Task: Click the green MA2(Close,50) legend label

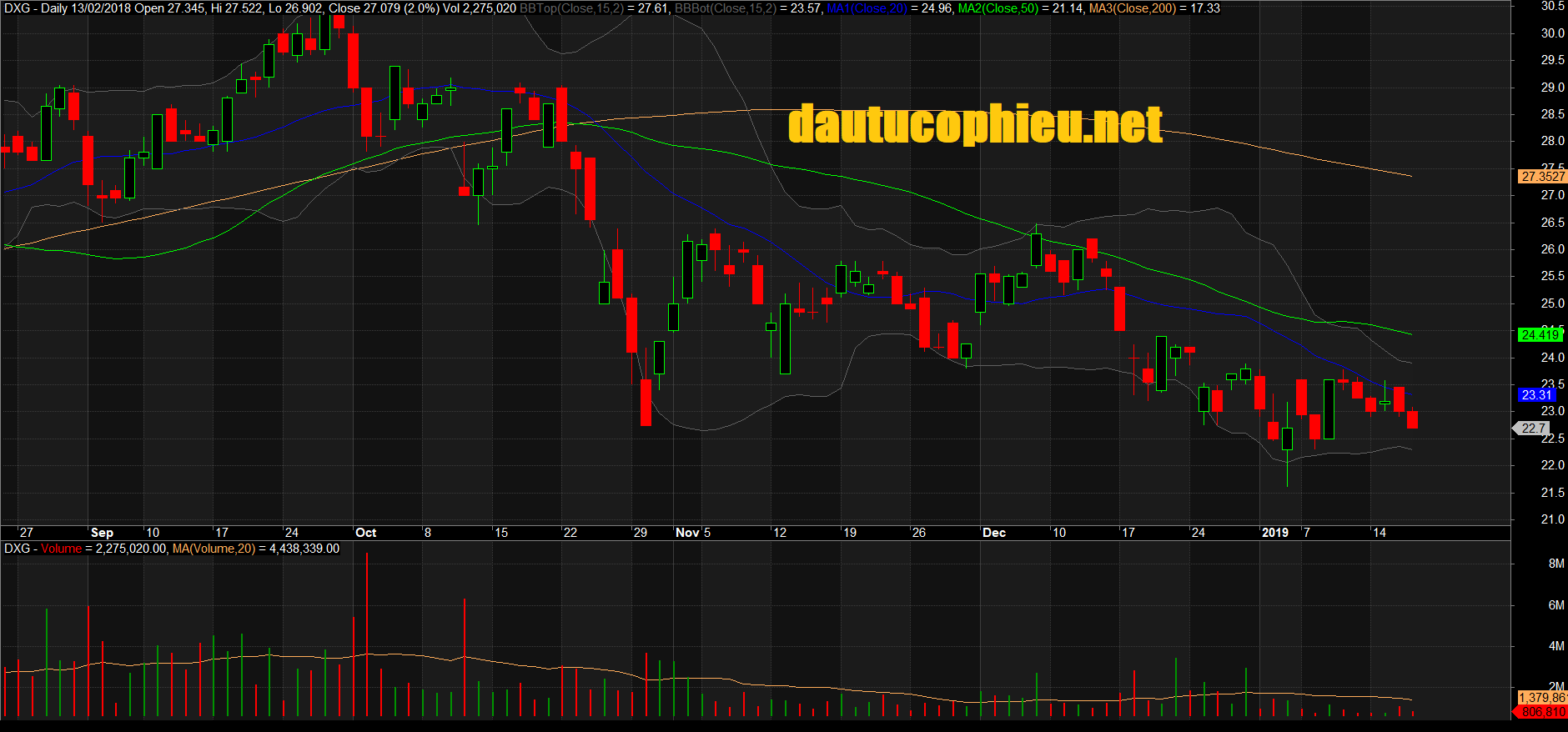Action: (998, 8)
